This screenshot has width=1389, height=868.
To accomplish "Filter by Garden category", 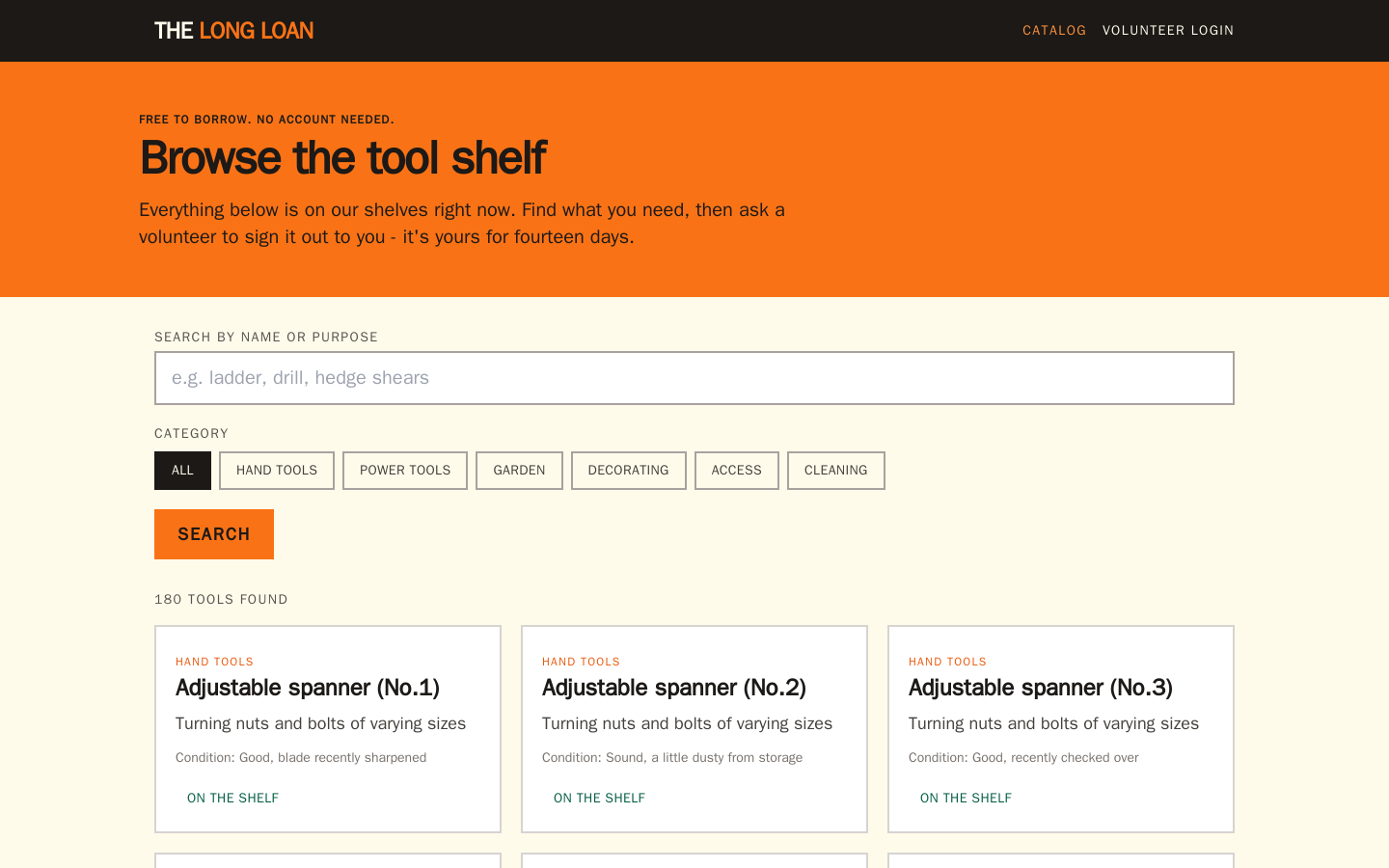I will [519, 471].
